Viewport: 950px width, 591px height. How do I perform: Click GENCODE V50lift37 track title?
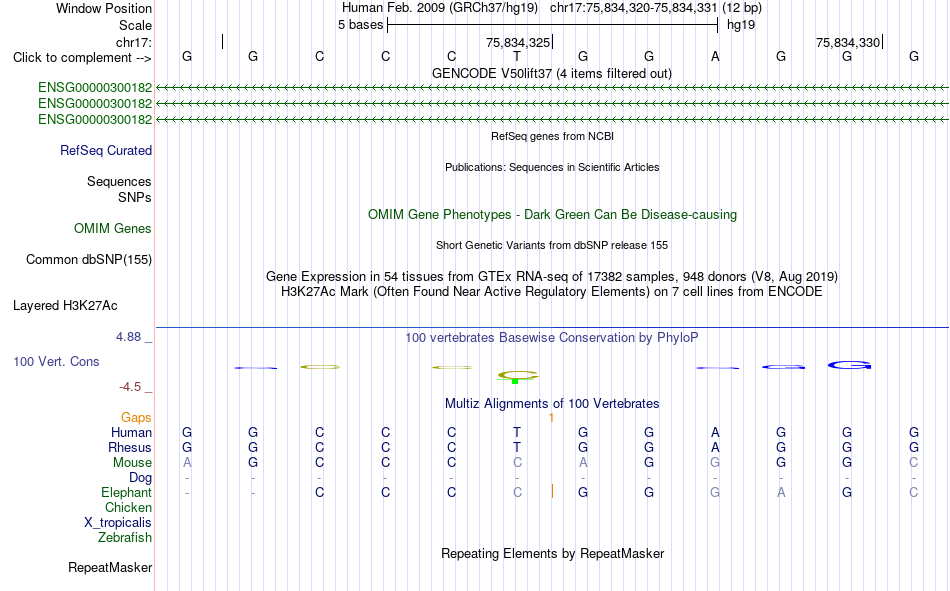point(551,74)
